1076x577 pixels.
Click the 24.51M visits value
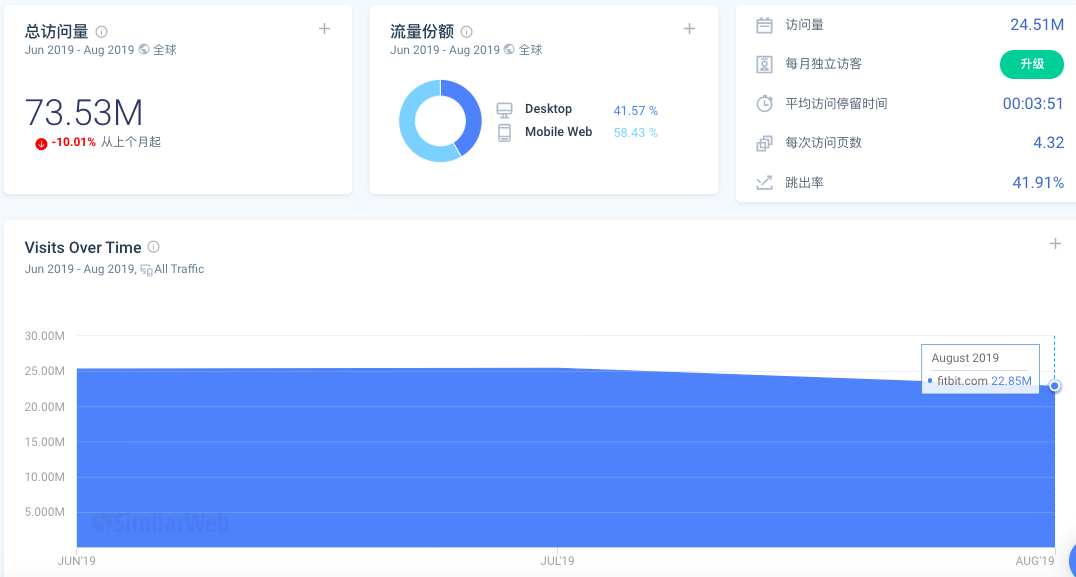coord(1037,25)
